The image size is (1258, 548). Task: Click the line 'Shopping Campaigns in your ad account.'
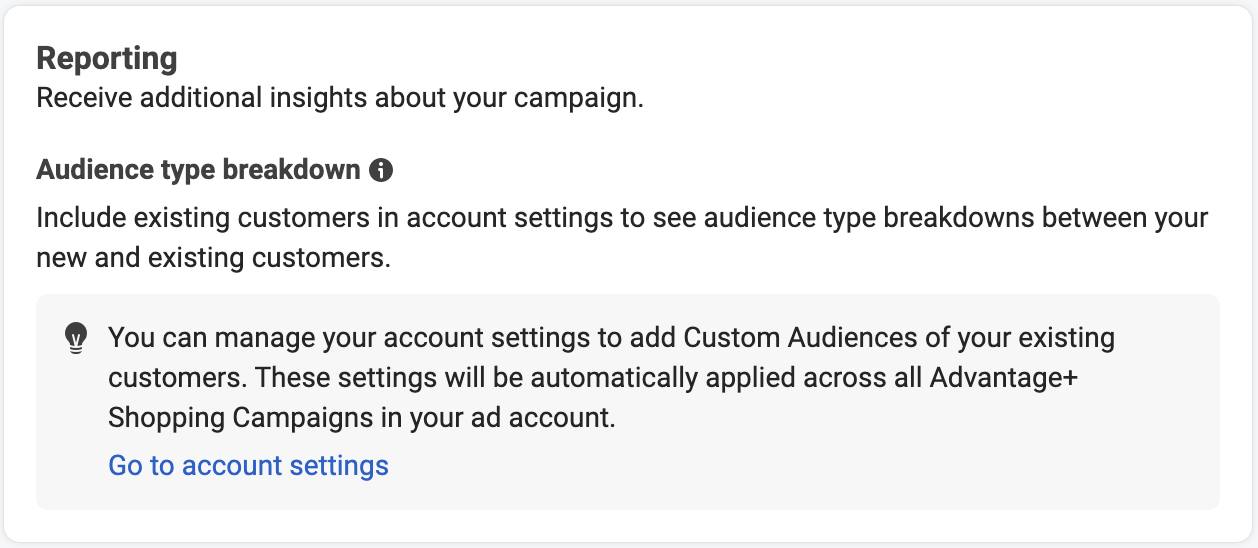362,417
